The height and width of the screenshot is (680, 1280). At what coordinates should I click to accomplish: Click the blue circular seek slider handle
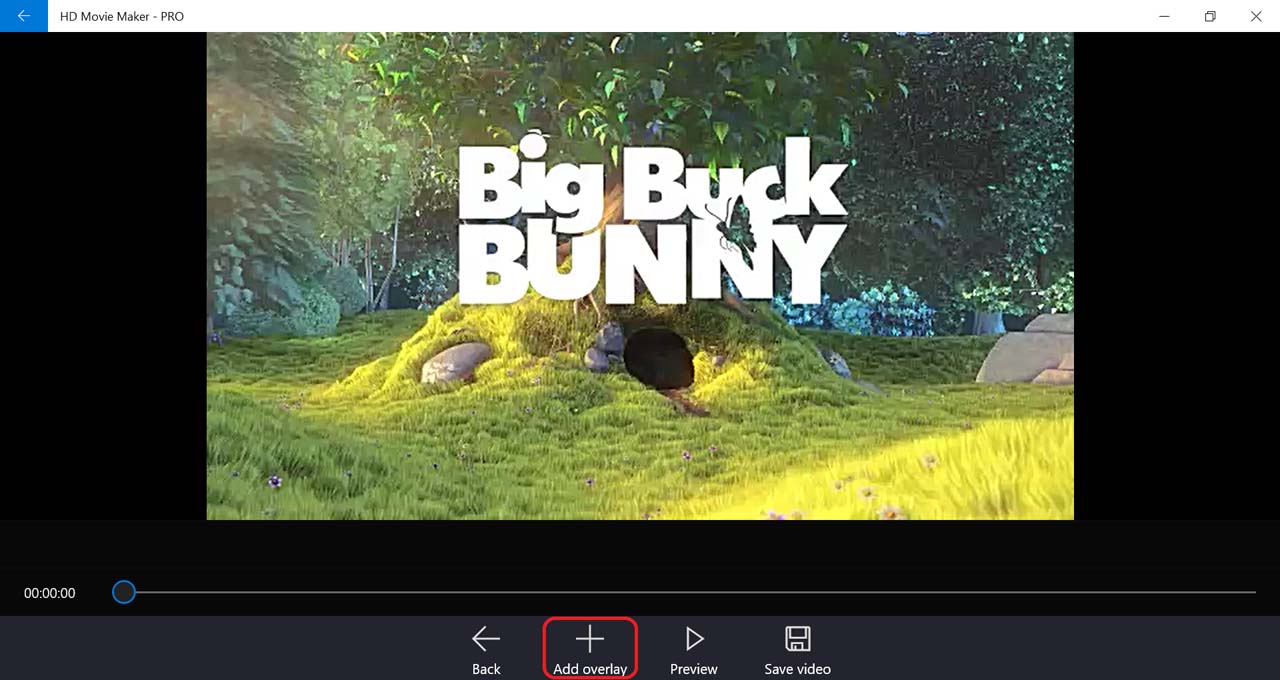[124, 592]
